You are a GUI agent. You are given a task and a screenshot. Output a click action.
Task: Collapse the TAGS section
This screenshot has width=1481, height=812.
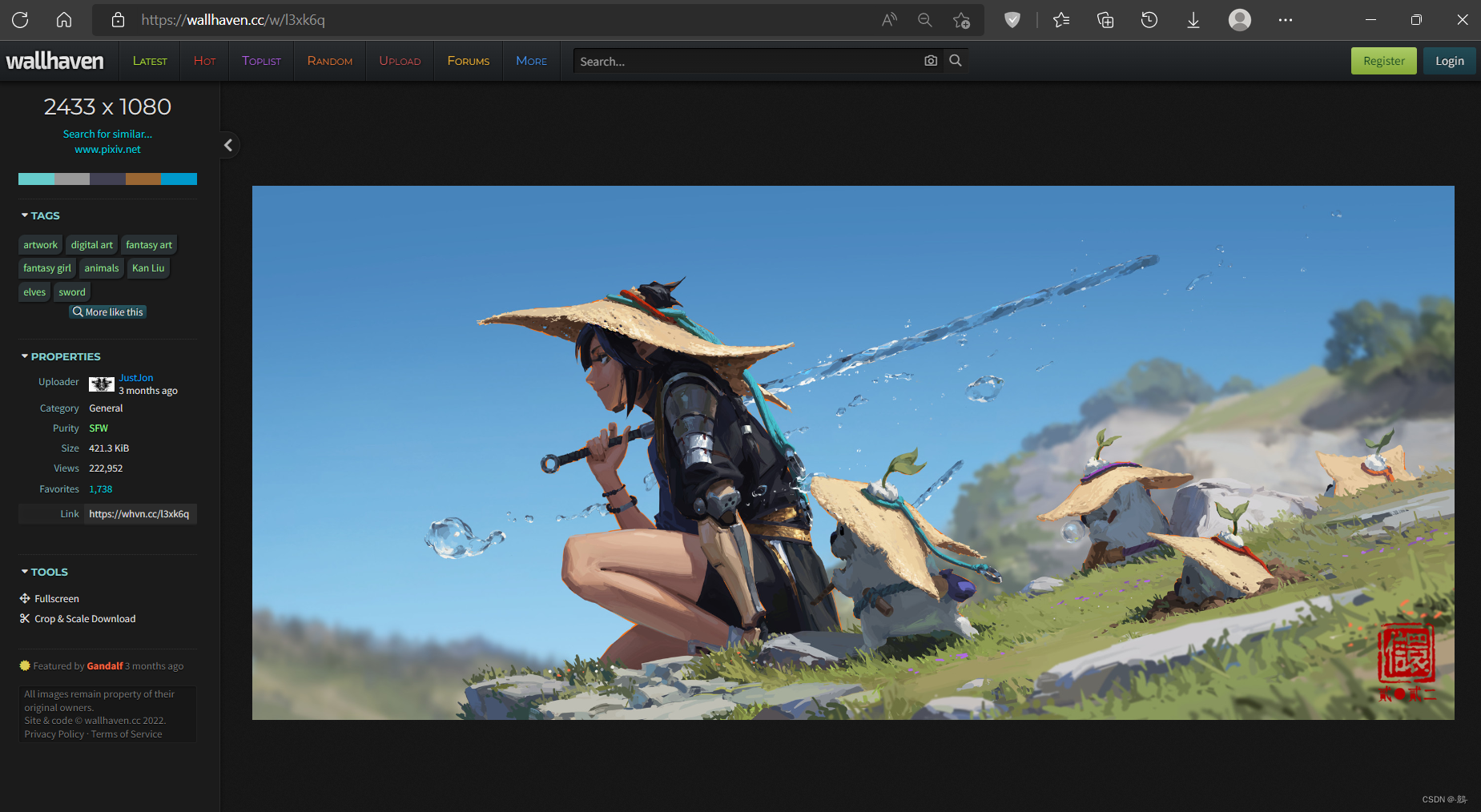point(41,215)
